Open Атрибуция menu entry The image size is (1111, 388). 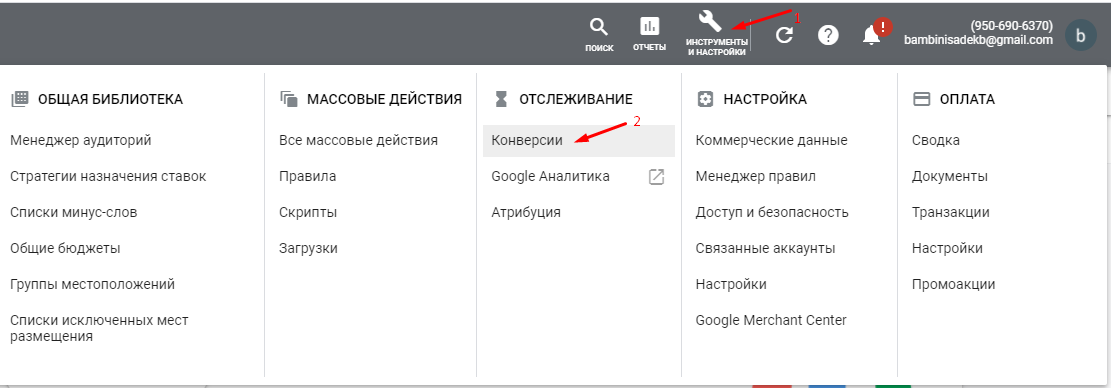526,212
